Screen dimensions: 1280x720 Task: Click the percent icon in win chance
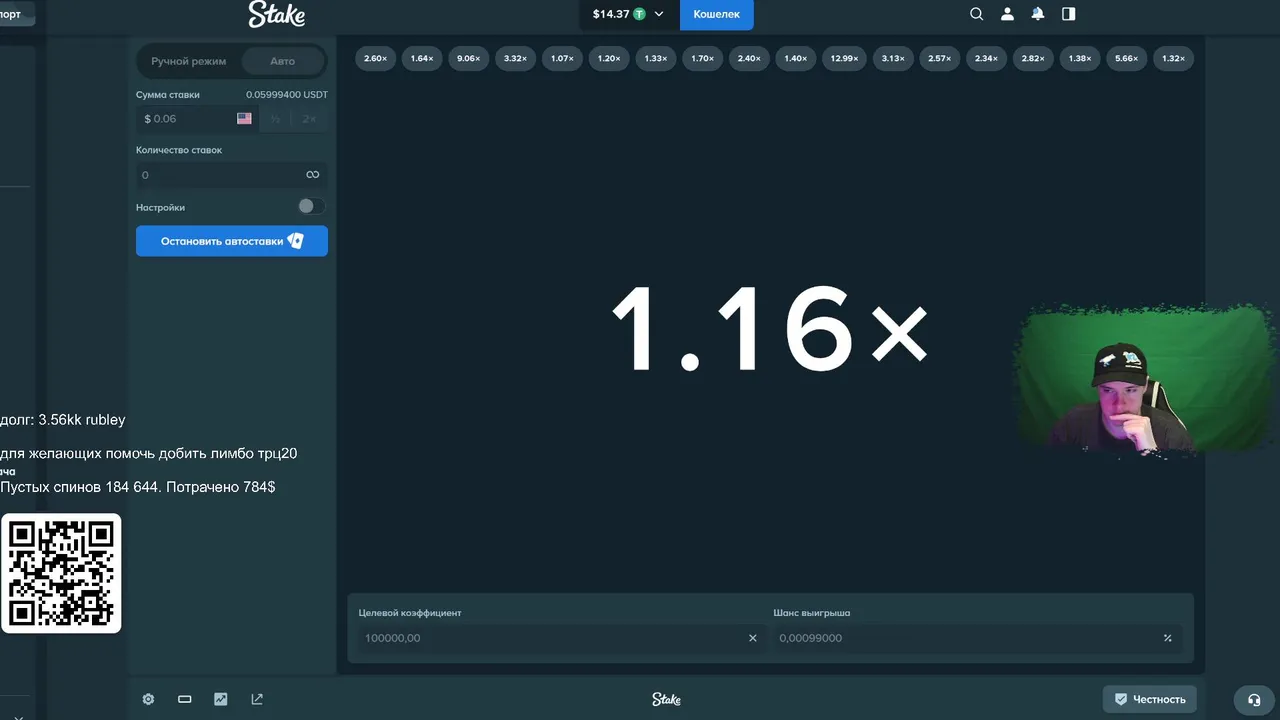pyautogui.click(x=1167, y=638)
